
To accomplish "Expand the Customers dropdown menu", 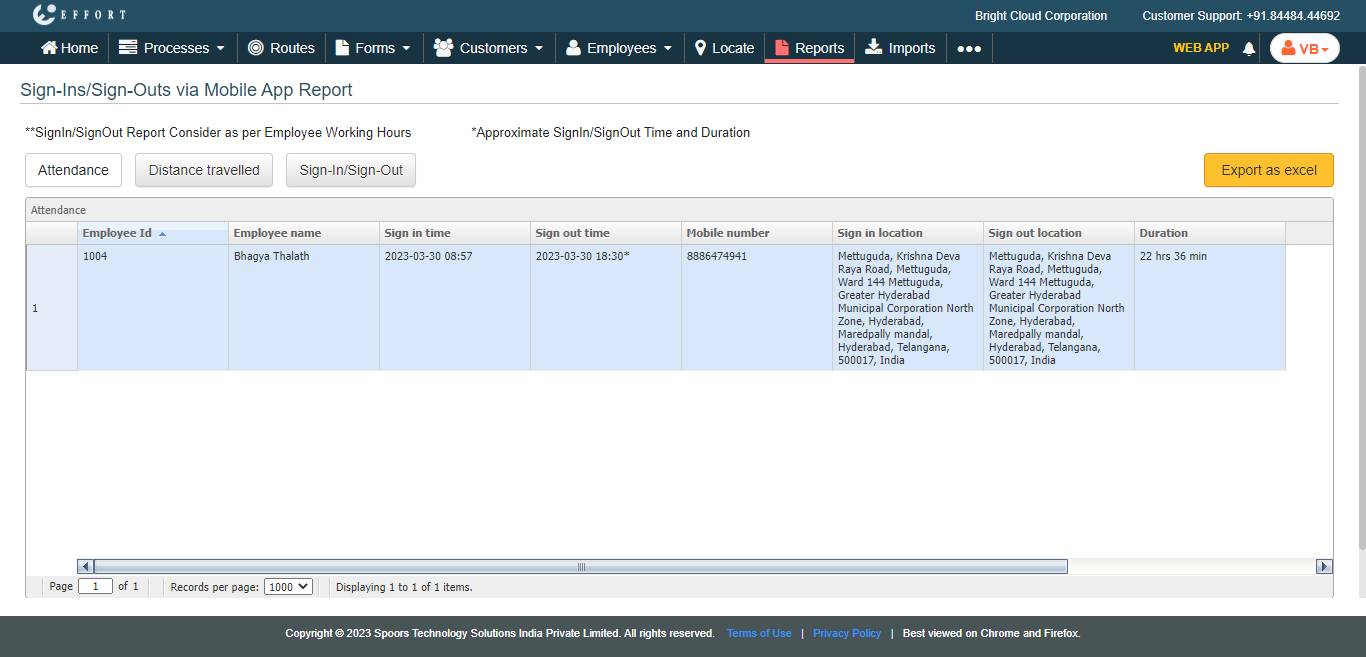I will 488,48.
